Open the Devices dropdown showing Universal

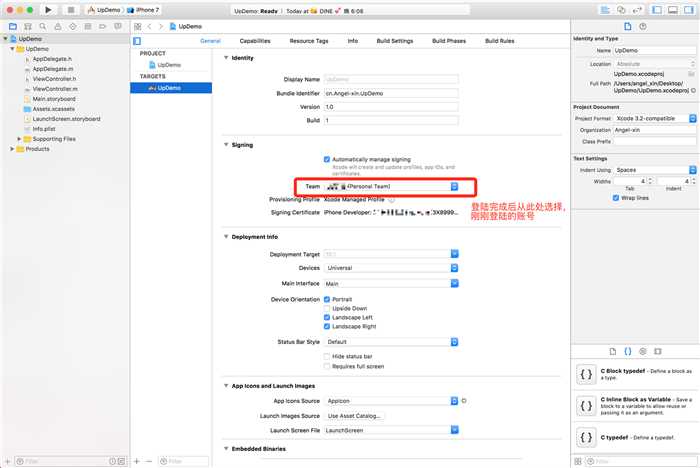click(391, 268)
